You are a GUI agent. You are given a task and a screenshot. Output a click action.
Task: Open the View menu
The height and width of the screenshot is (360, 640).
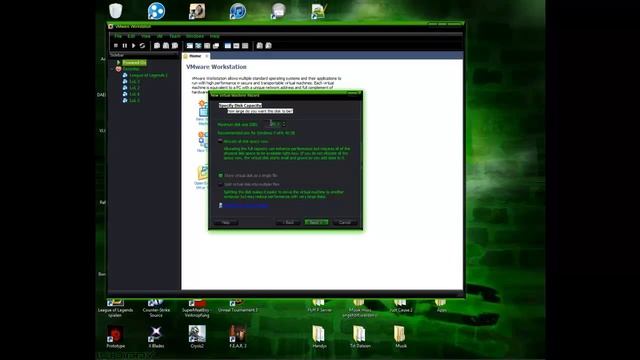(x=146, y=36)
